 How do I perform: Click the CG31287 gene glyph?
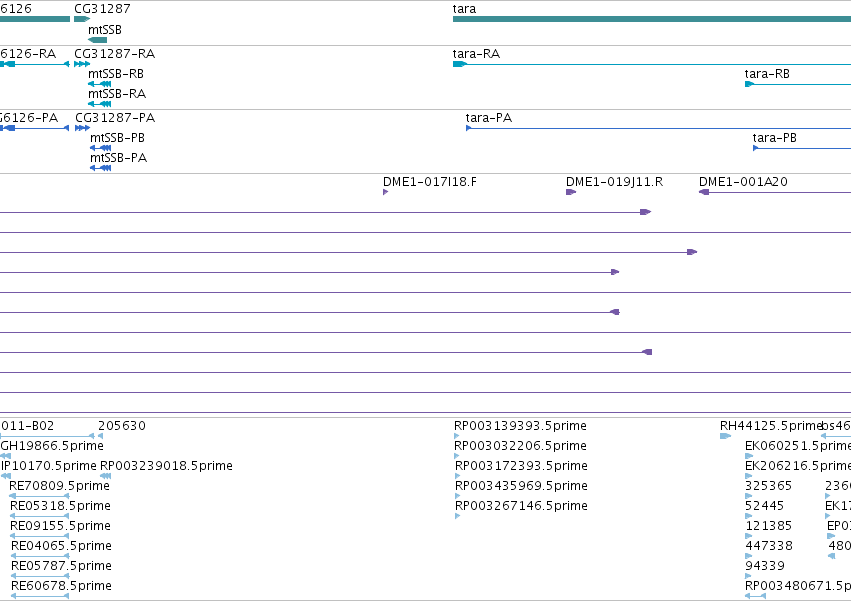(x=82, y=19)
